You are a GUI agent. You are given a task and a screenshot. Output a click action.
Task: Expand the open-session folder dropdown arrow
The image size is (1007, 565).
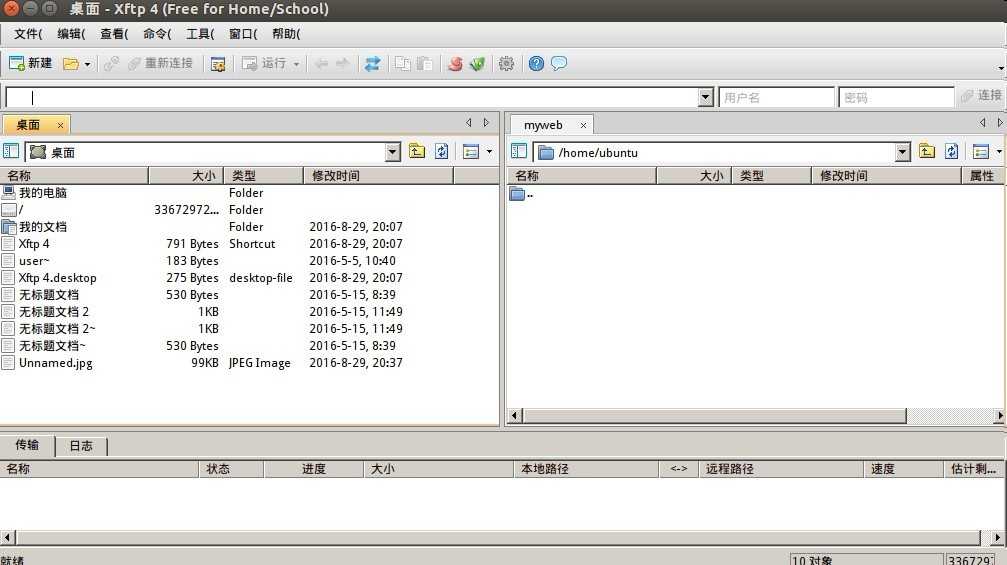point(87,64)
